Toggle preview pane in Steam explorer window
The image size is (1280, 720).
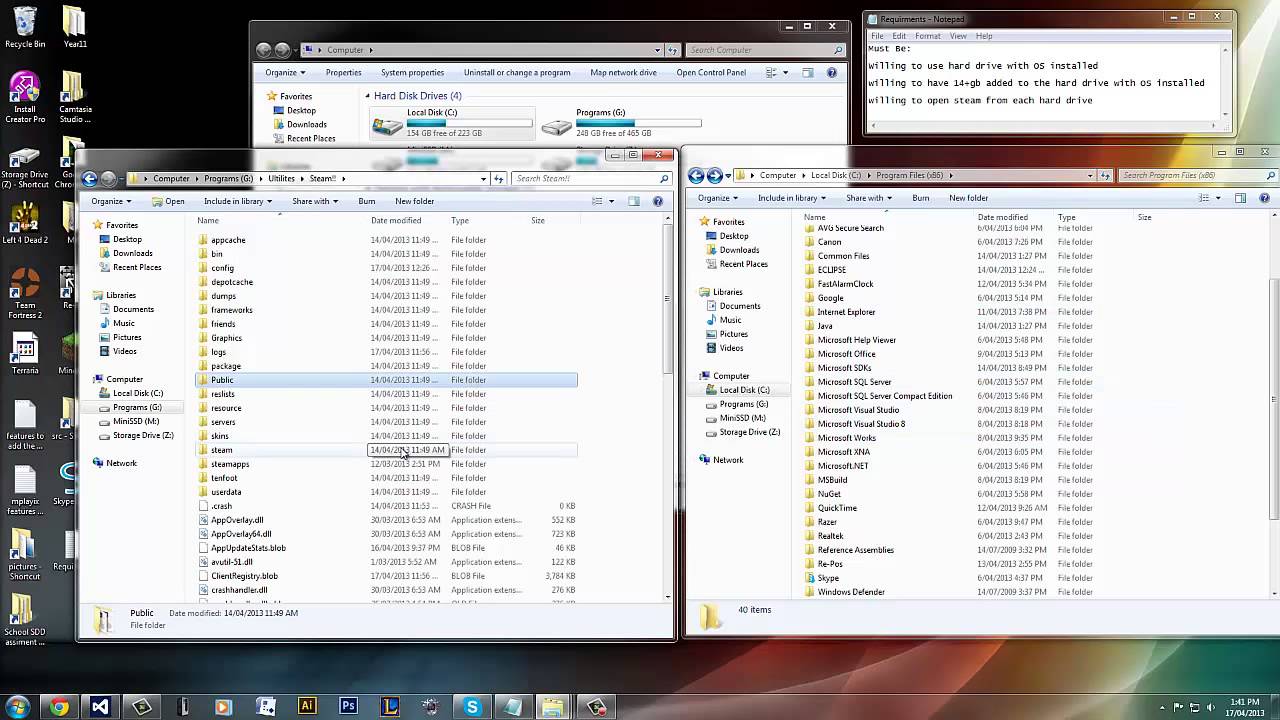[x=634, y=201]
